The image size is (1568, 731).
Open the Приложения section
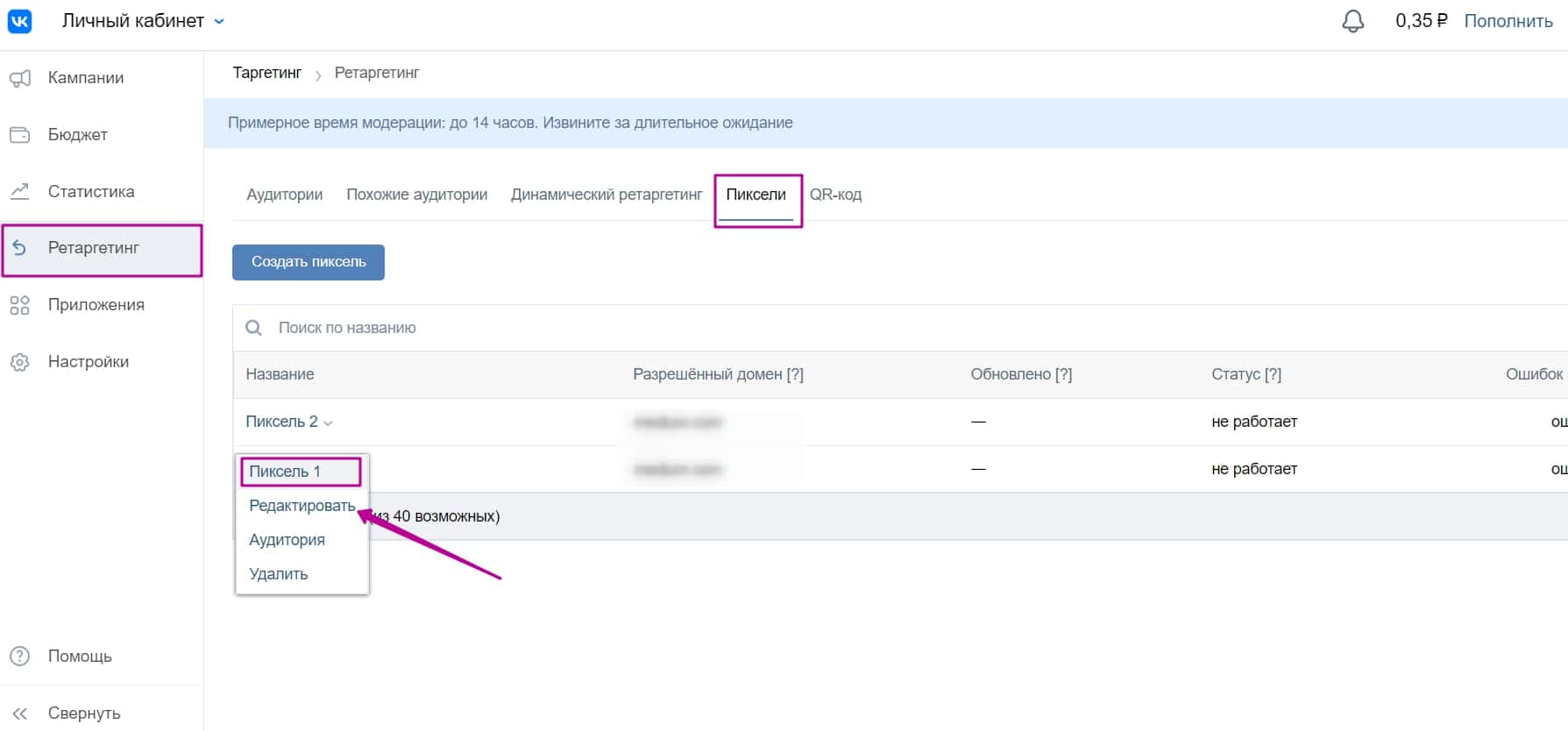click(x=96, y=305)
